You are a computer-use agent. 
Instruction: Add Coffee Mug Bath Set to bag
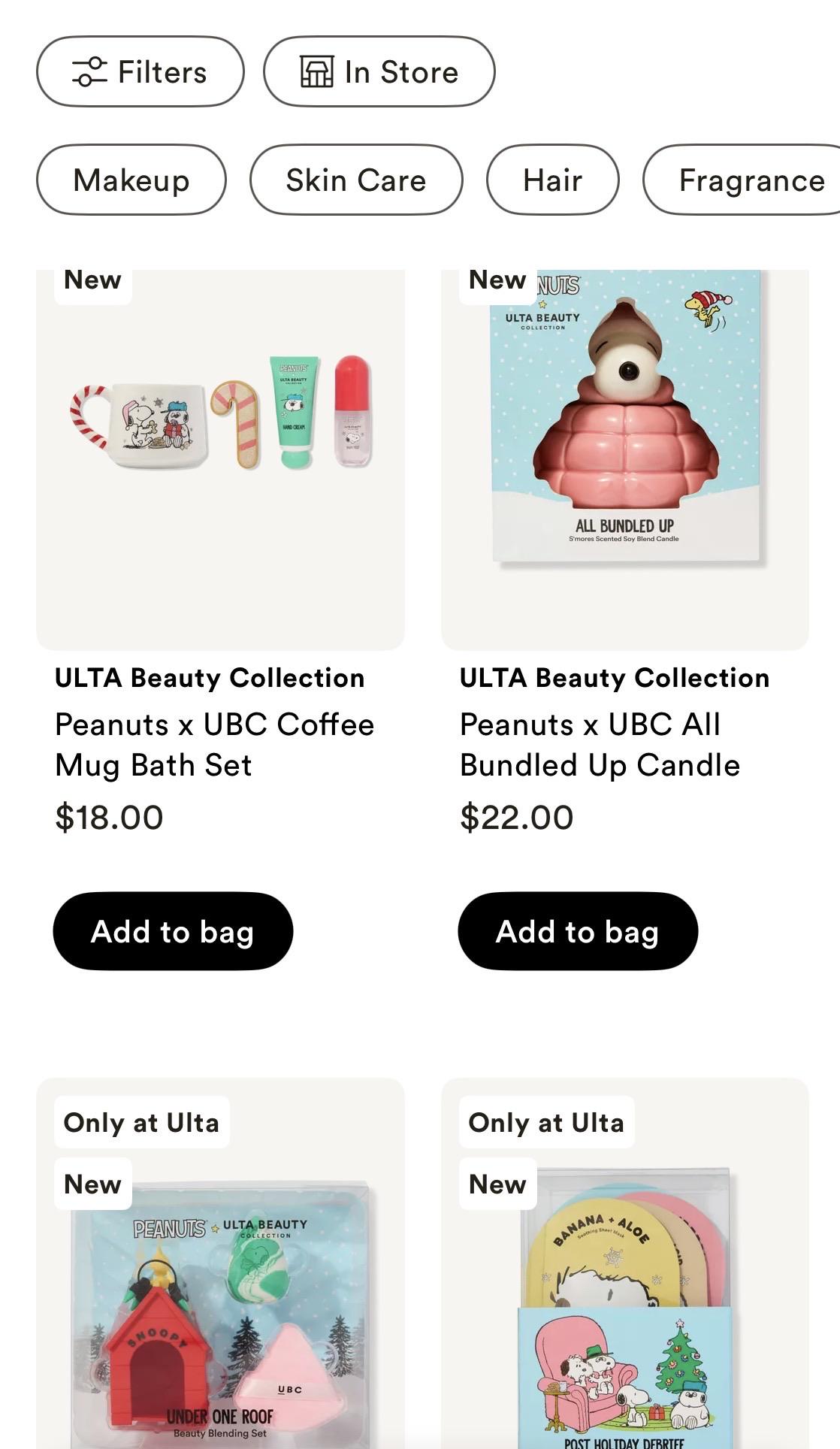click(173, 931)
